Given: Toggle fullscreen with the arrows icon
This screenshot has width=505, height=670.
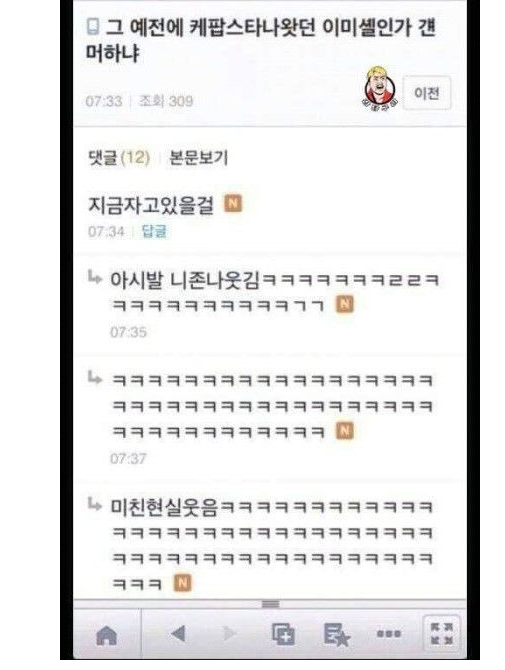Looking at the screenshot, I should 441,634.
